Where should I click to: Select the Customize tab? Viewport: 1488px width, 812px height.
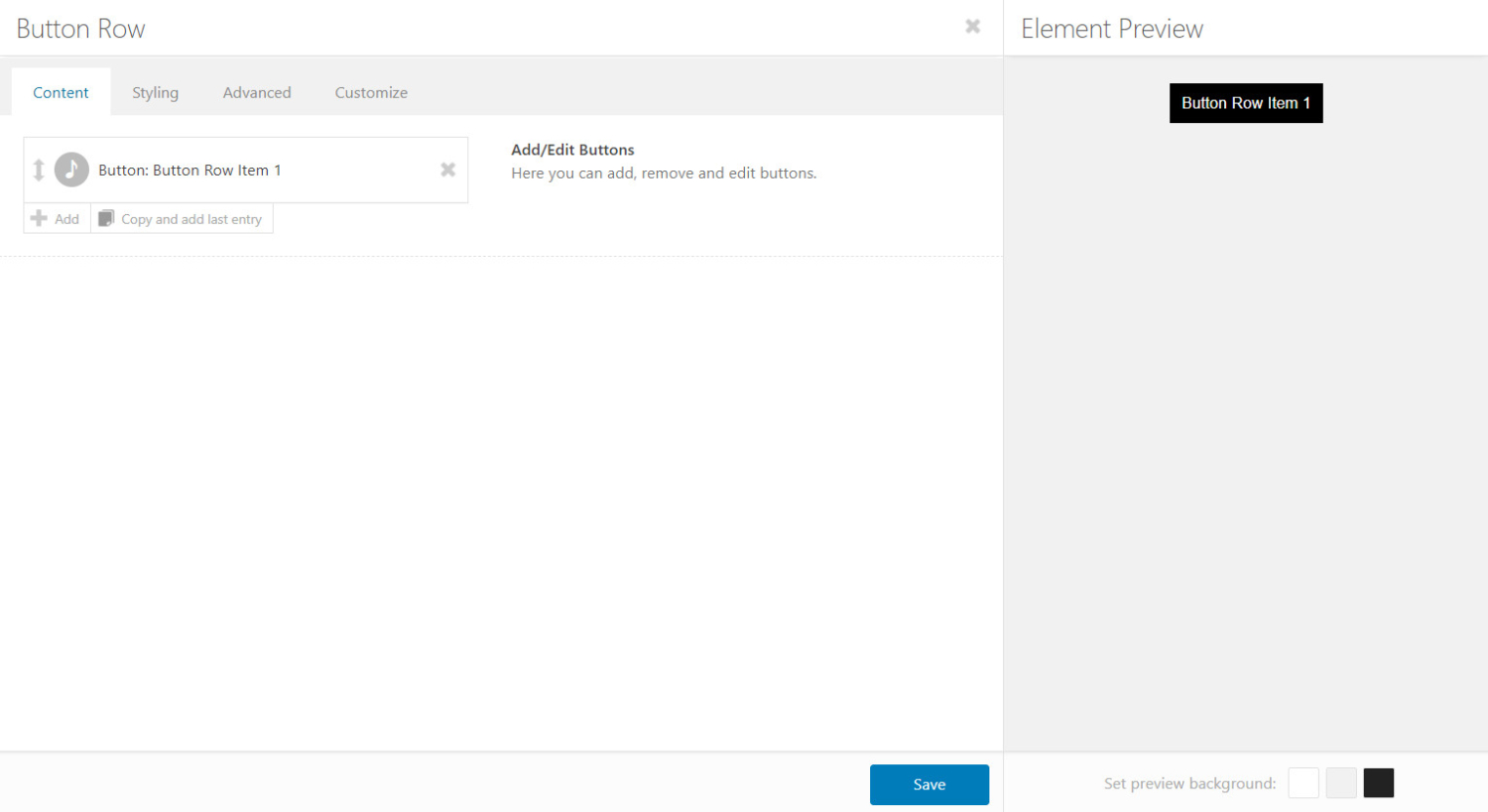coord(371,92)
